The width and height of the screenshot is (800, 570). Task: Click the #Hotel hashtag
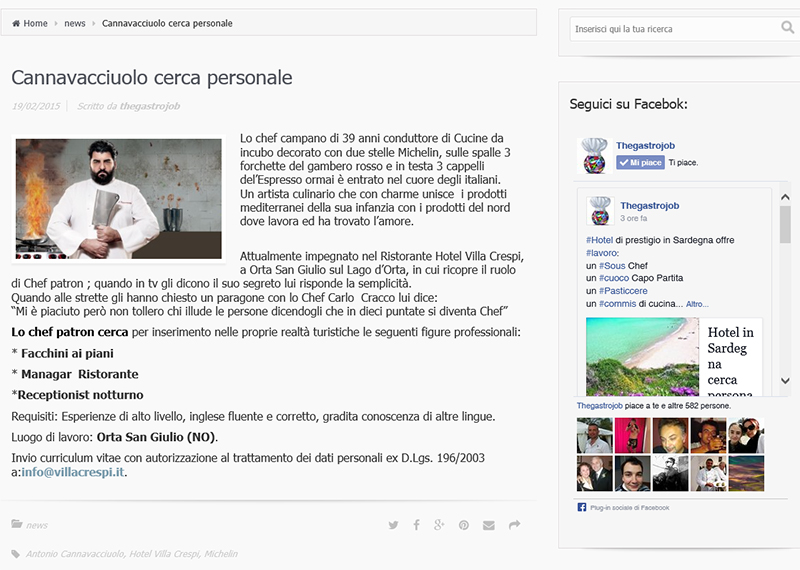tap(599, 240)
